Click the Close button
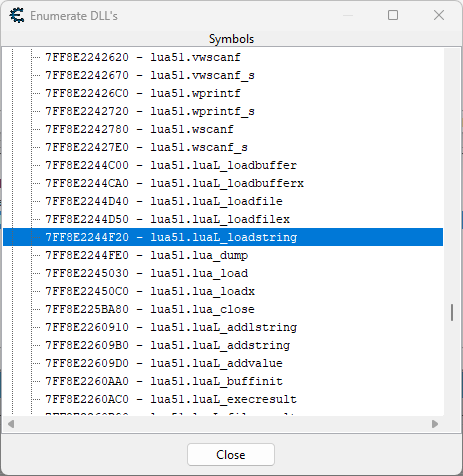 (231, 455)
